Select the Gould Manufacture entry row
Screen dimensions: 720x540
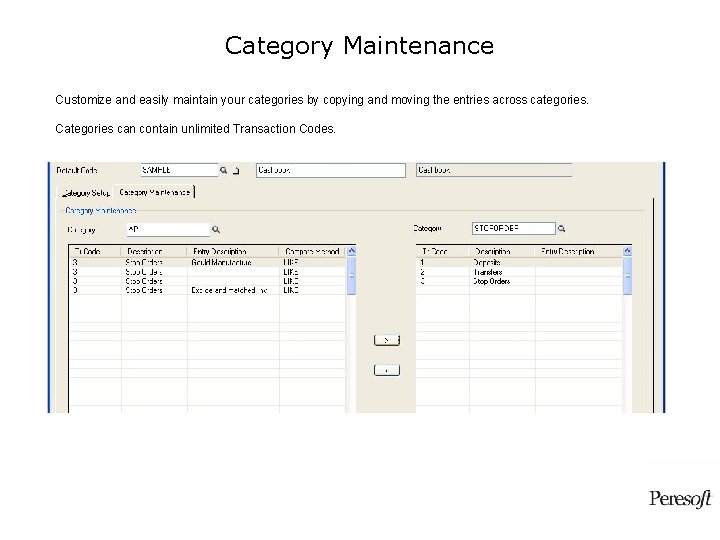pyautogui.click(x=208, y=263)
